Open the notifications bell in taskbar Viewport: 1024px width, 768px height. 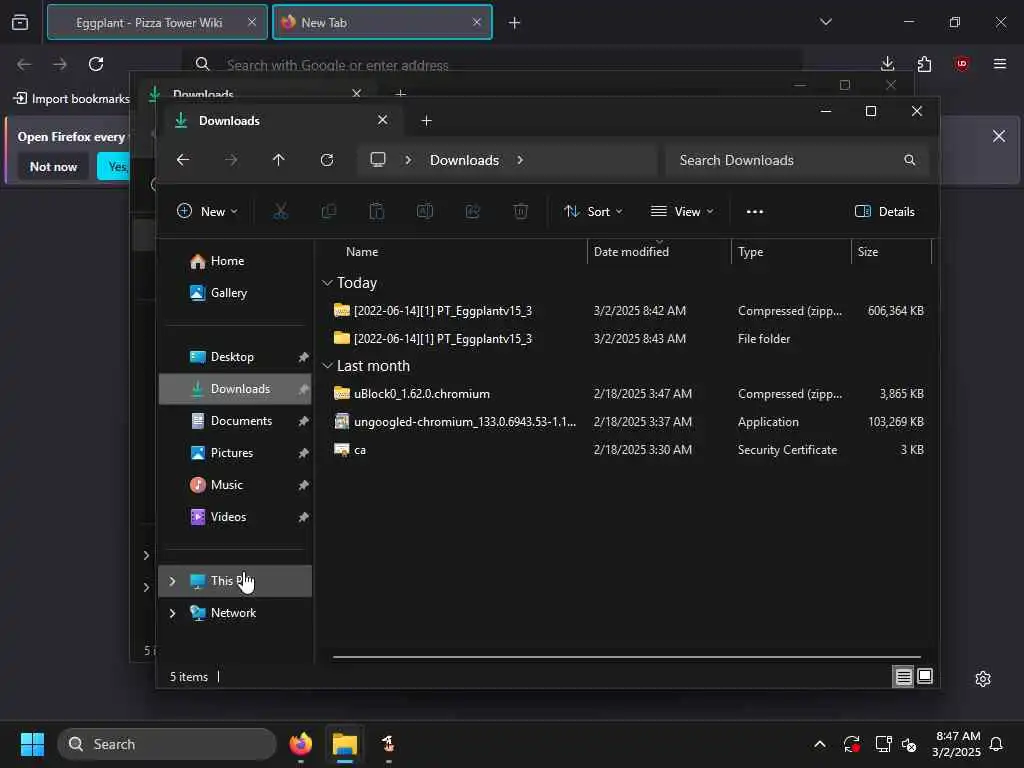pyautogui.click(x=996, y=744)
